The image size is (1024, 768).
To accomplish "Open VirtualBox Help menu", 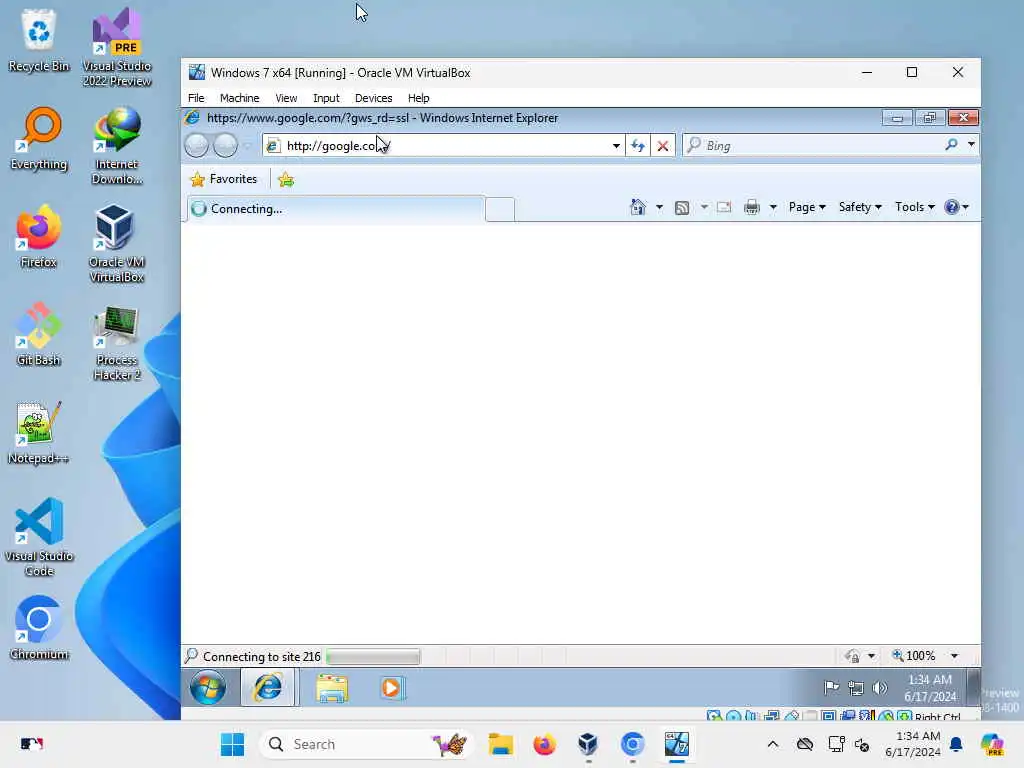I will (x=419, y=98).
